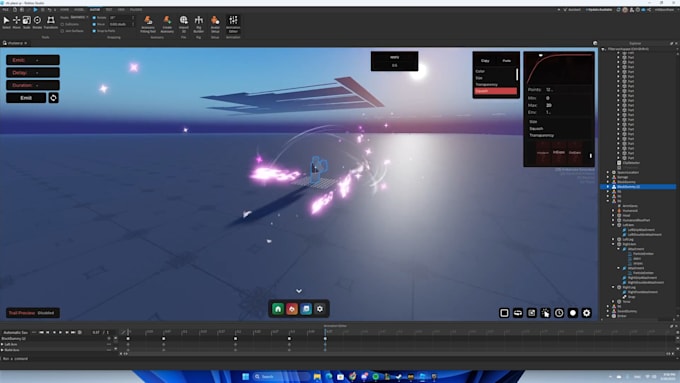Toggle the loop button in animation playback controls
This screenshot has width=680, height=383.
pos(80,332)
